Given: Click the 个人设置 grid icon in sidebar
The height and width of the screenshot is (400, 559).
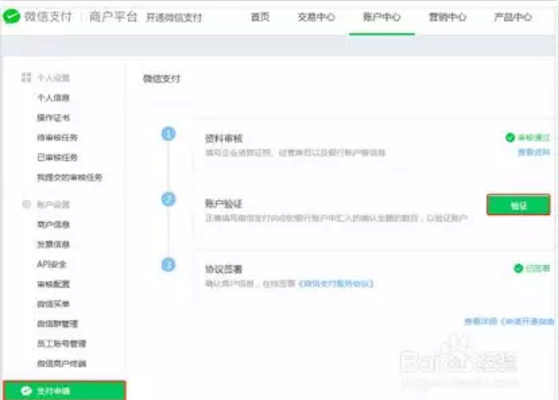Looking at the screenshot, I should pos(26,77).
